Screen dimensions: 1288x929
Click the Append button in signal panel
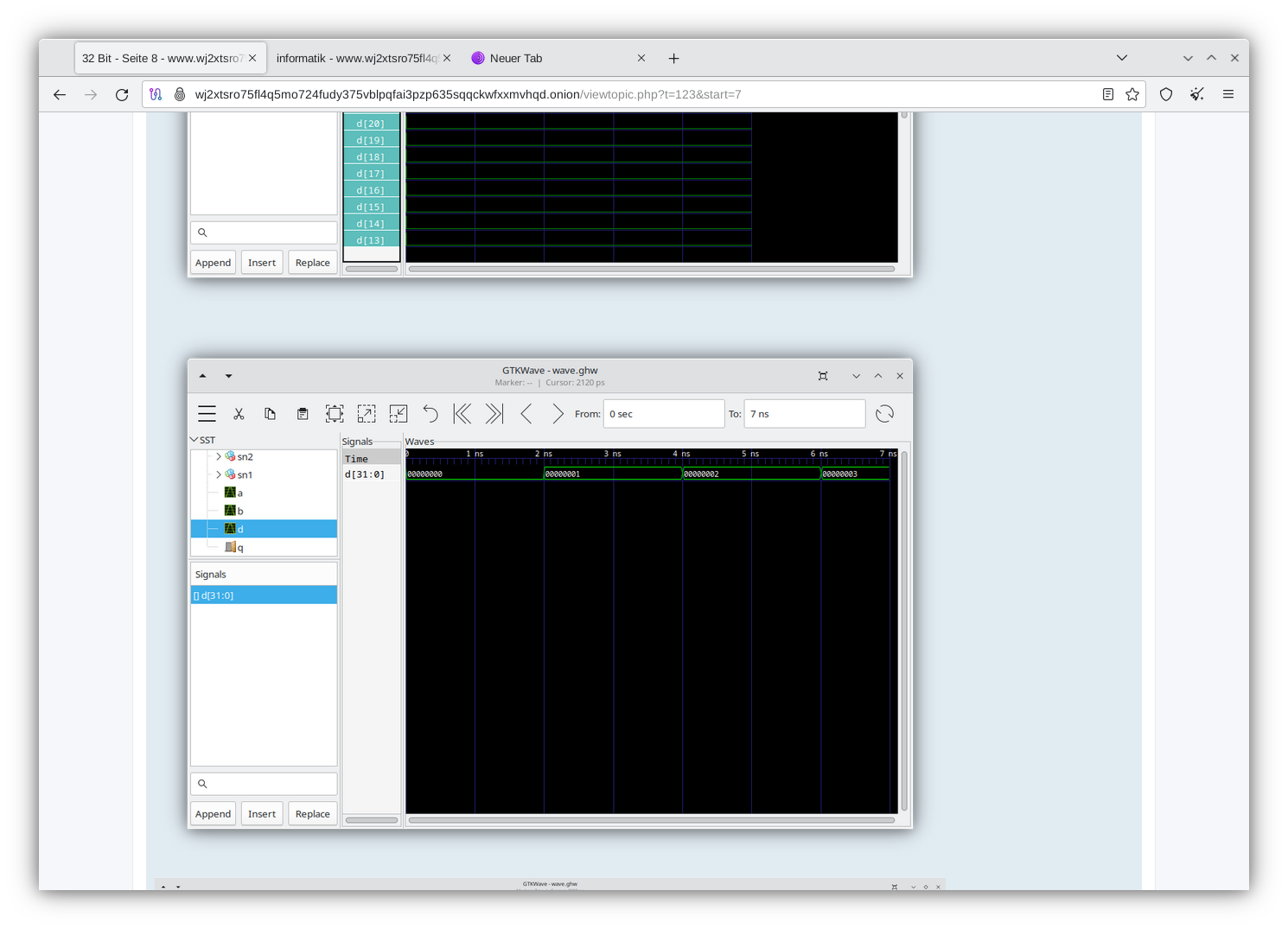[x=213, y=813]
